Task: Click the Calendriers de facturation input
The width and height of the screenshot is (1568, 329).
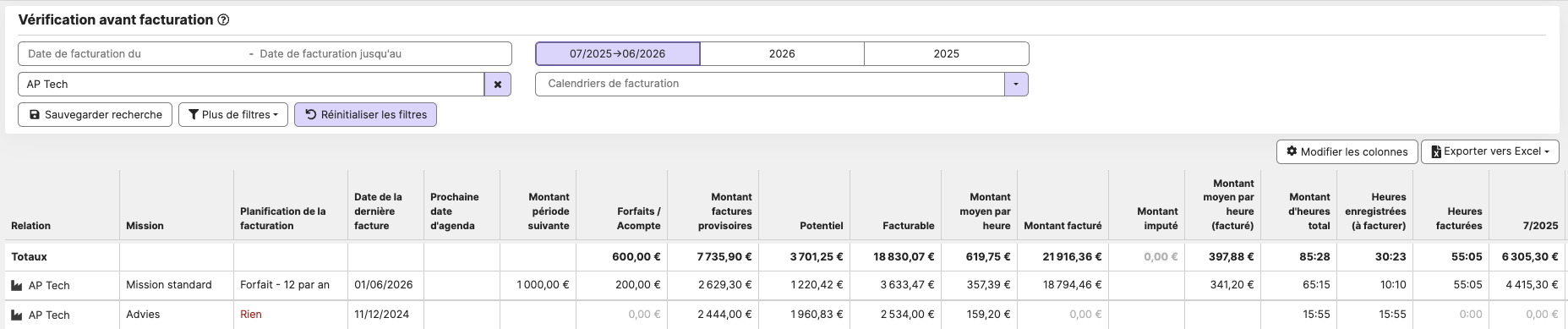Action: tap(770, 84)
